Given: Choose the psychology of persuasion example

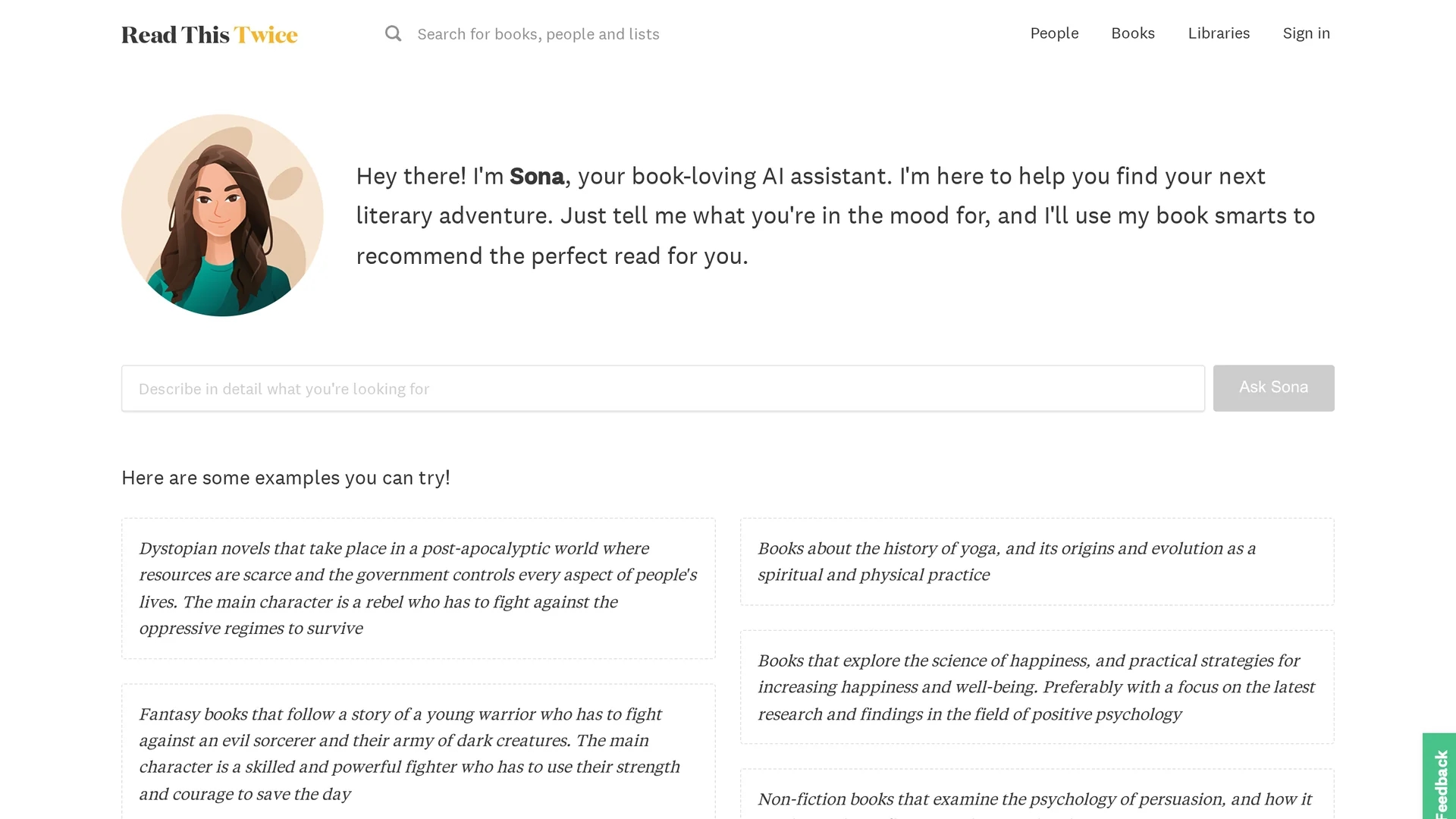Looking at the screenshot, I should pyautogui.click(x=1037, y=796).
